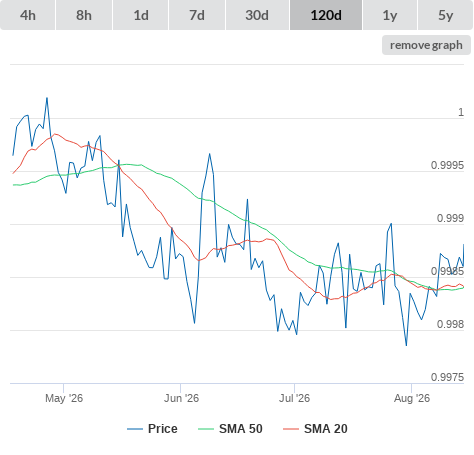Screen dimensions: 474x455
Task: Select the 4h time range tab
Action: (x=28, y=15)
